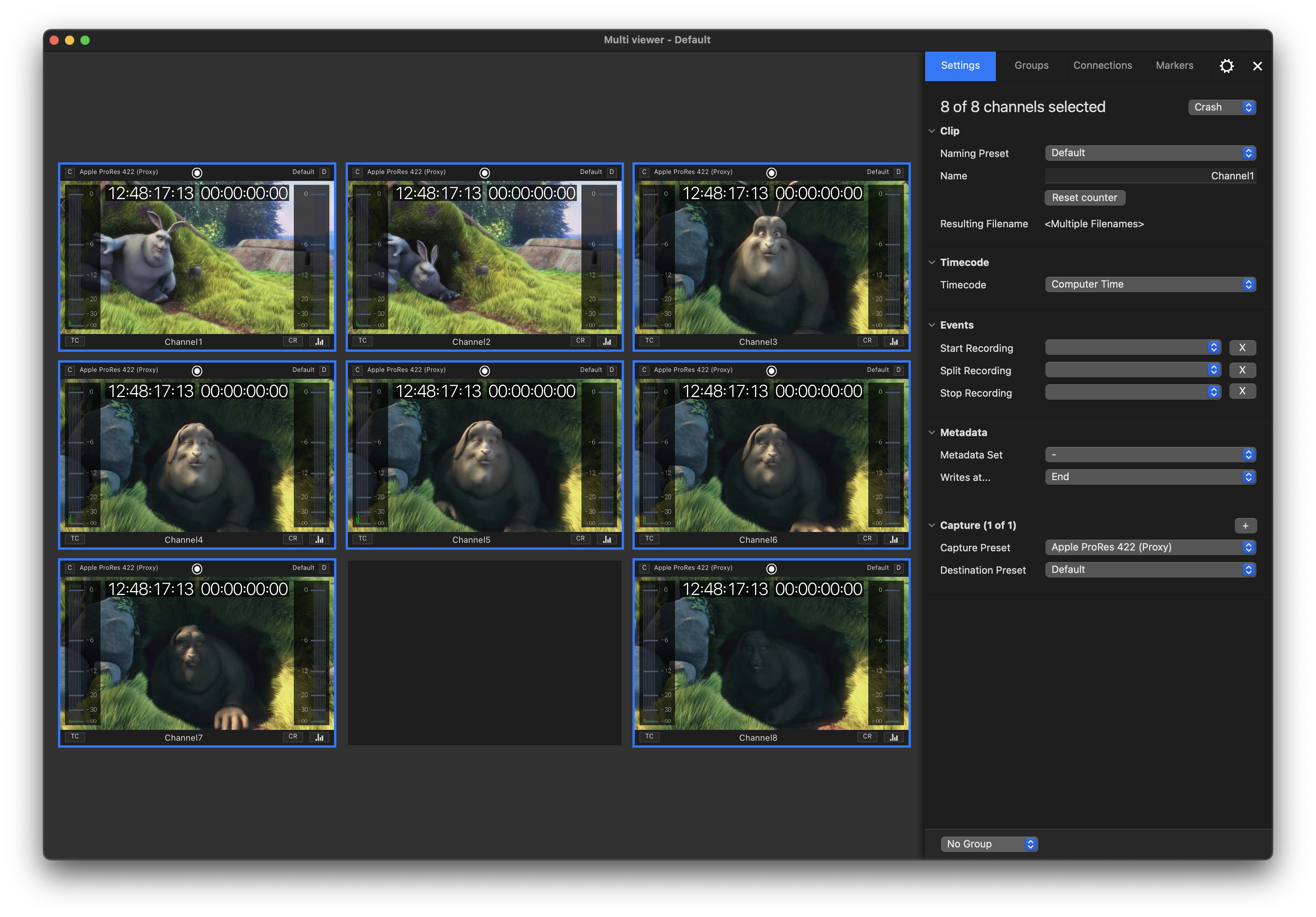Click record circle on Channel2 tile
Viewport: 1316px width, 917px height.
click(484, 172)
